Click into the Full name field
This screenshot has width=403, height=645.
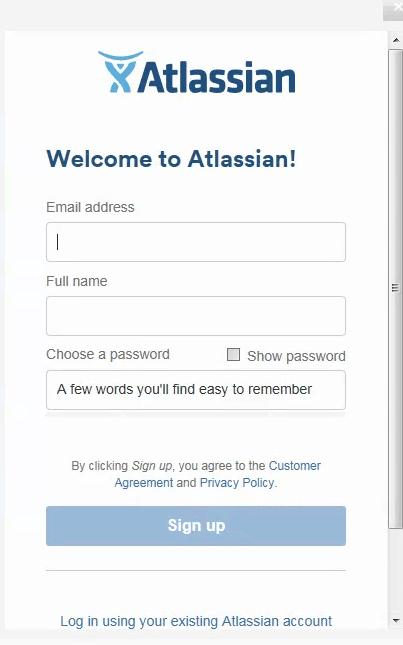coord(196,316)
